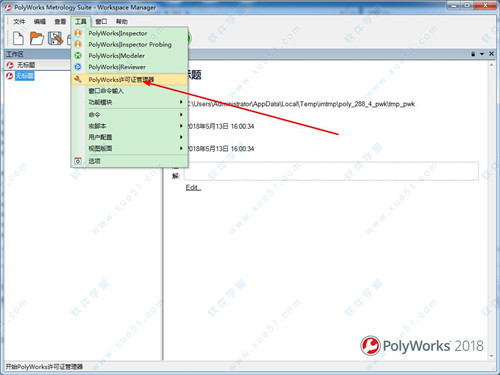Create a new workspace with the blank page icon
This screenshot has width=500, height=375.
[18, 38]
